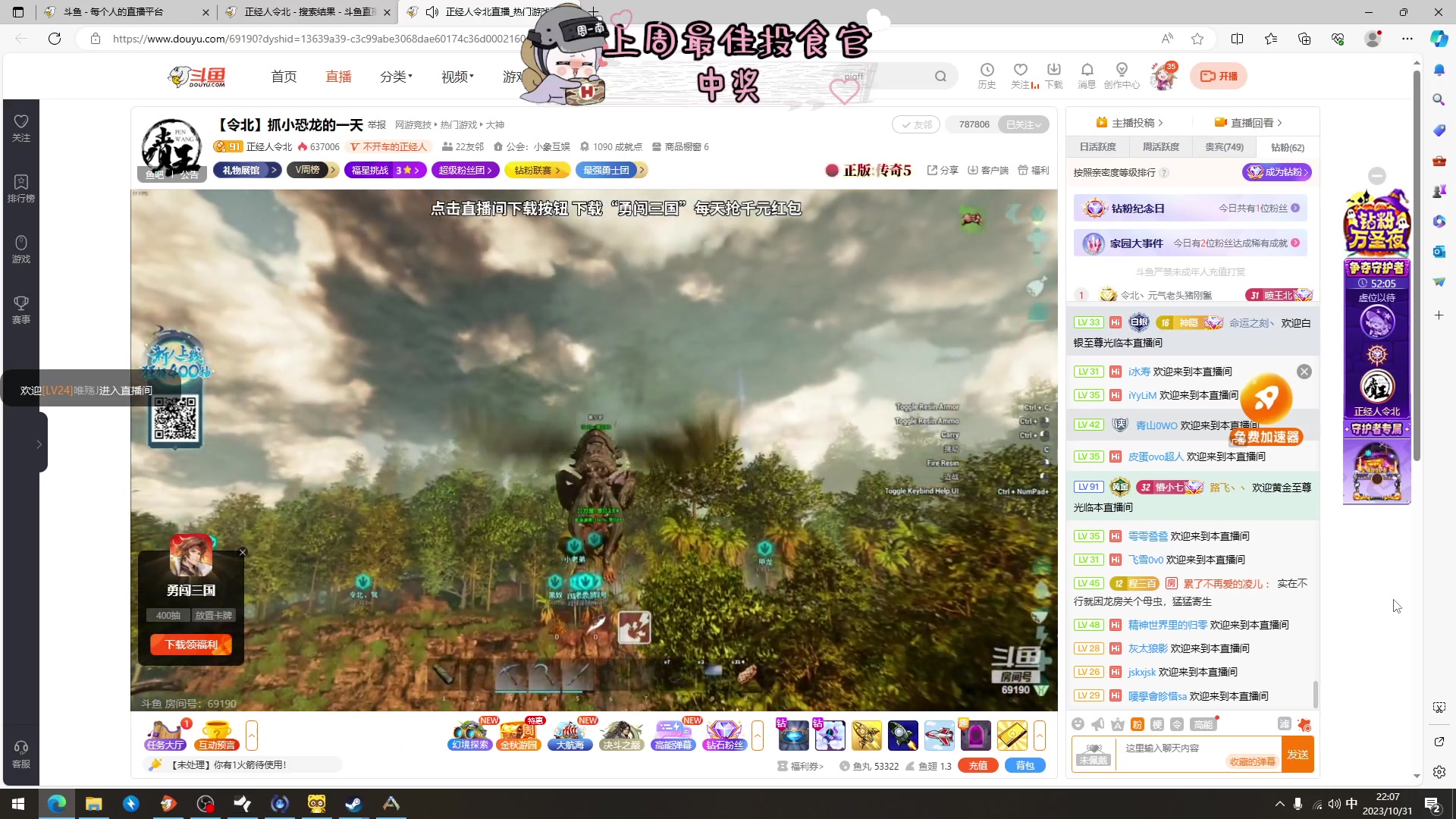Toggle favorite star in address bar
The height and width of the screenshot is (819, 1456).
tap(1197, 39)
